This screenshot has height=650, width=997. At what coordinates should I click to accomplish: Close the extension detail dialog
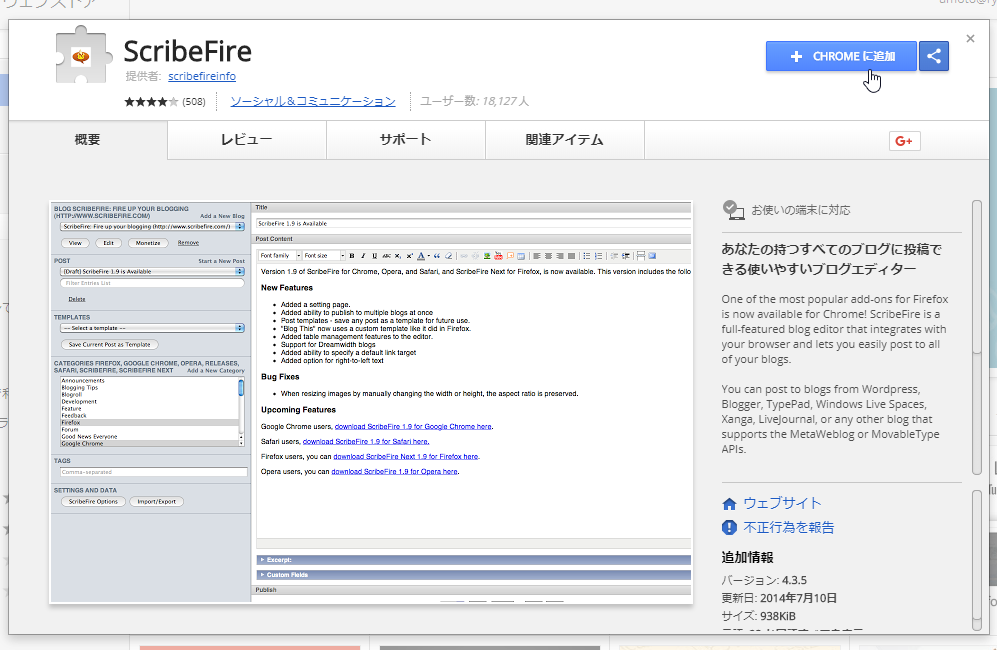[970, 39]
